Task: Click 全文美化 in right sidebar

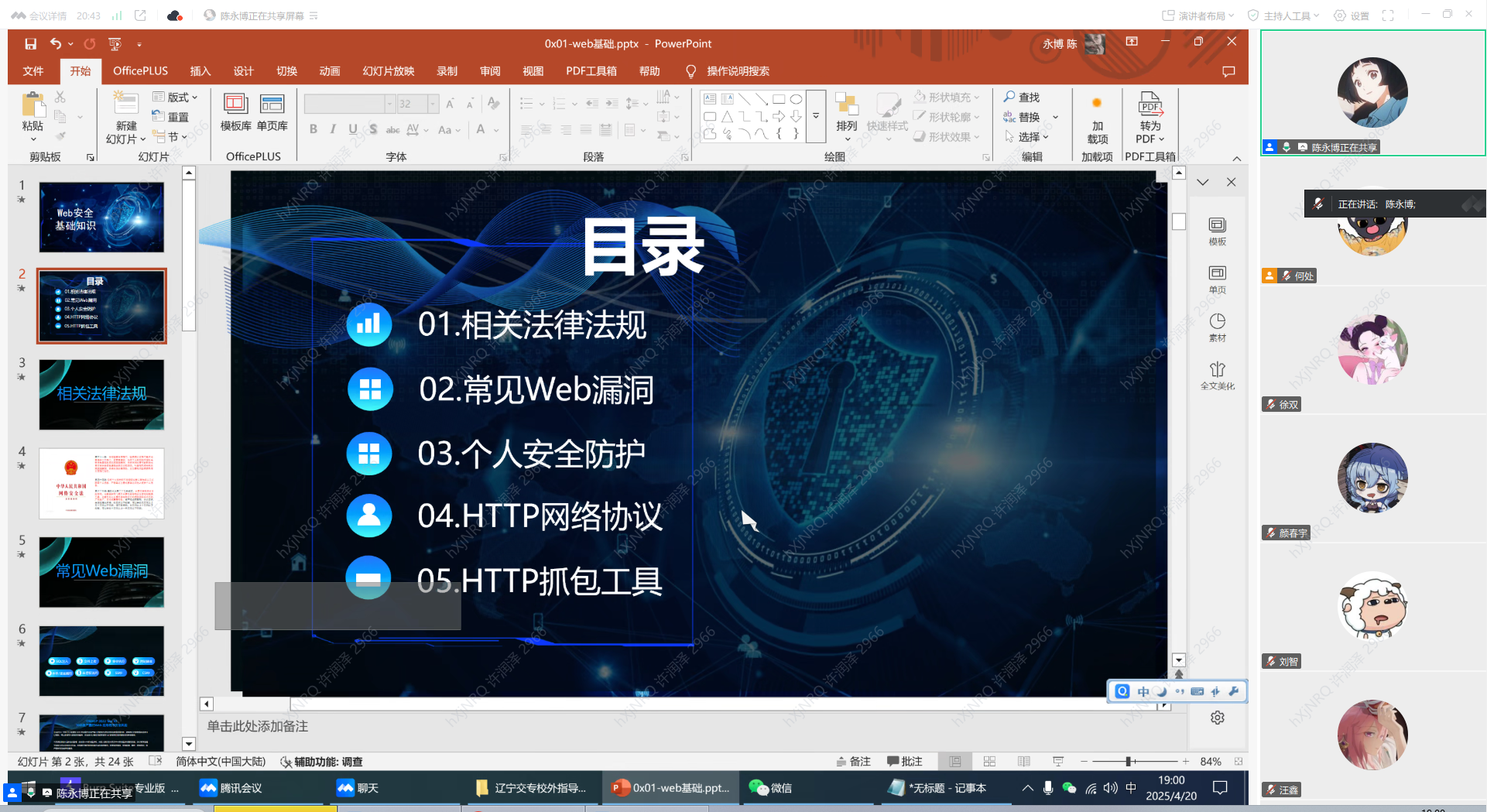Action: pyautogui.click(x=1217, y=375)
